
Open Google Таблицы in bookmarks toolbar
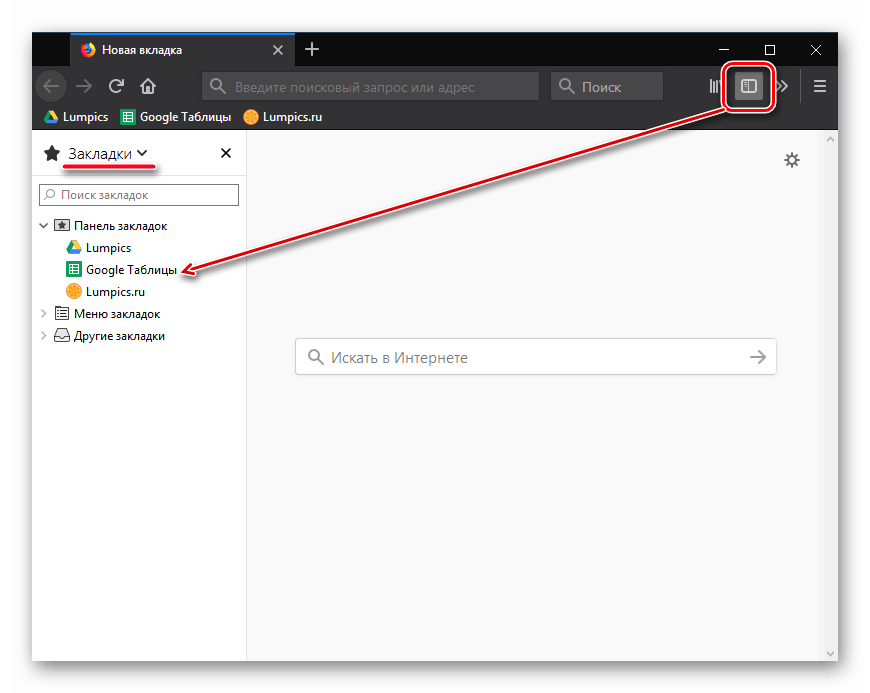(x=176, y=117)
